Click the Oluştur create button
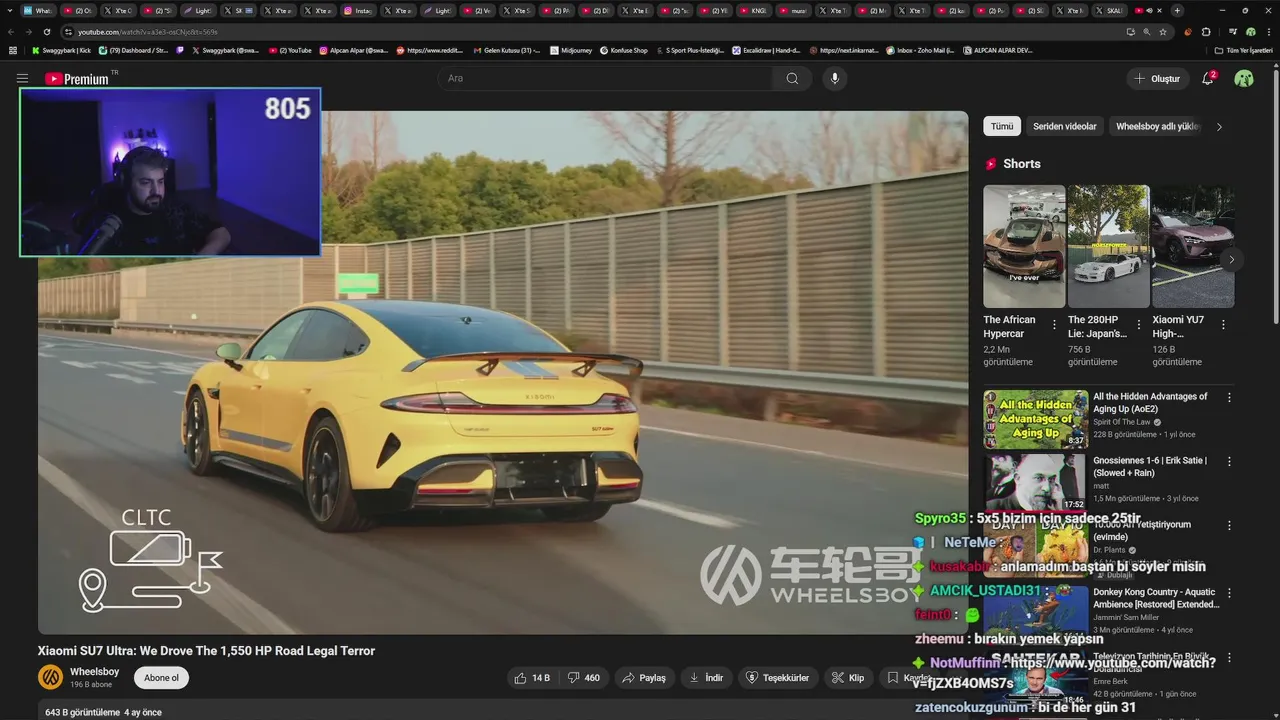The width and height of the screenshot is (1280, 720). 1157,78
